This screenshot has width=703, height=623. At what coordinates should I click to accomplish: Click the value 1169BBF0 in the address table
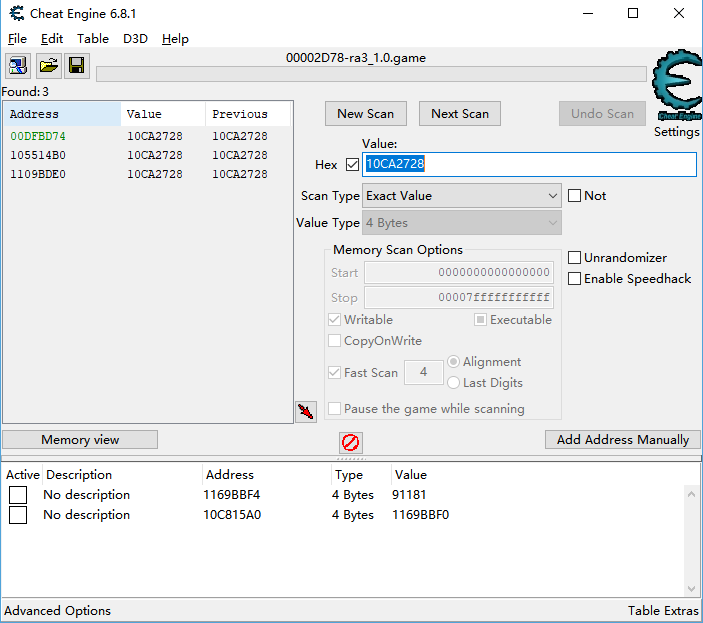pyautogui.click(x=420, y=515)
